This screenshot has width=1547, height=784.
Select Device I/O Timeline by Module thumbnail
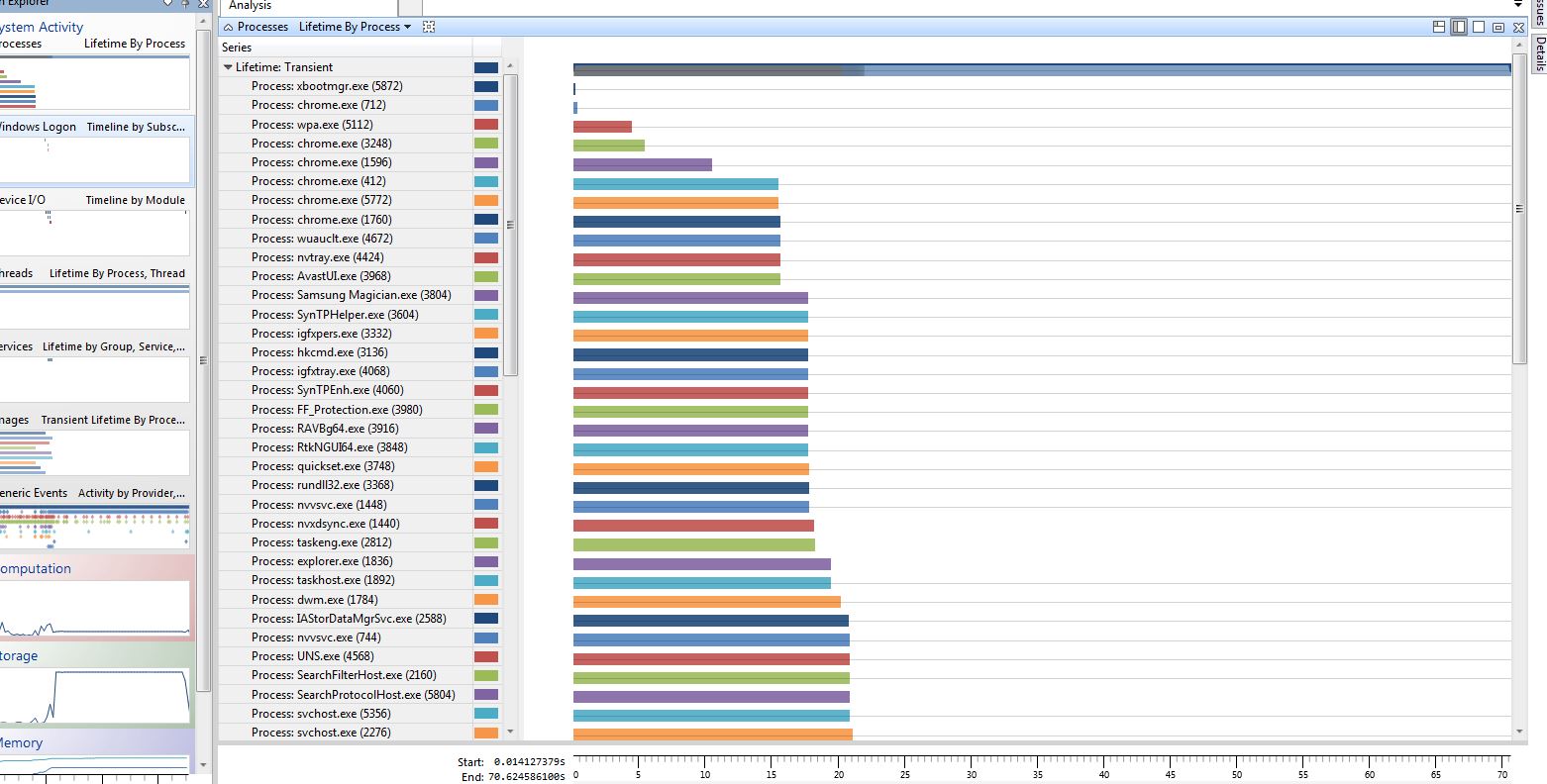(x=94, y=233)
